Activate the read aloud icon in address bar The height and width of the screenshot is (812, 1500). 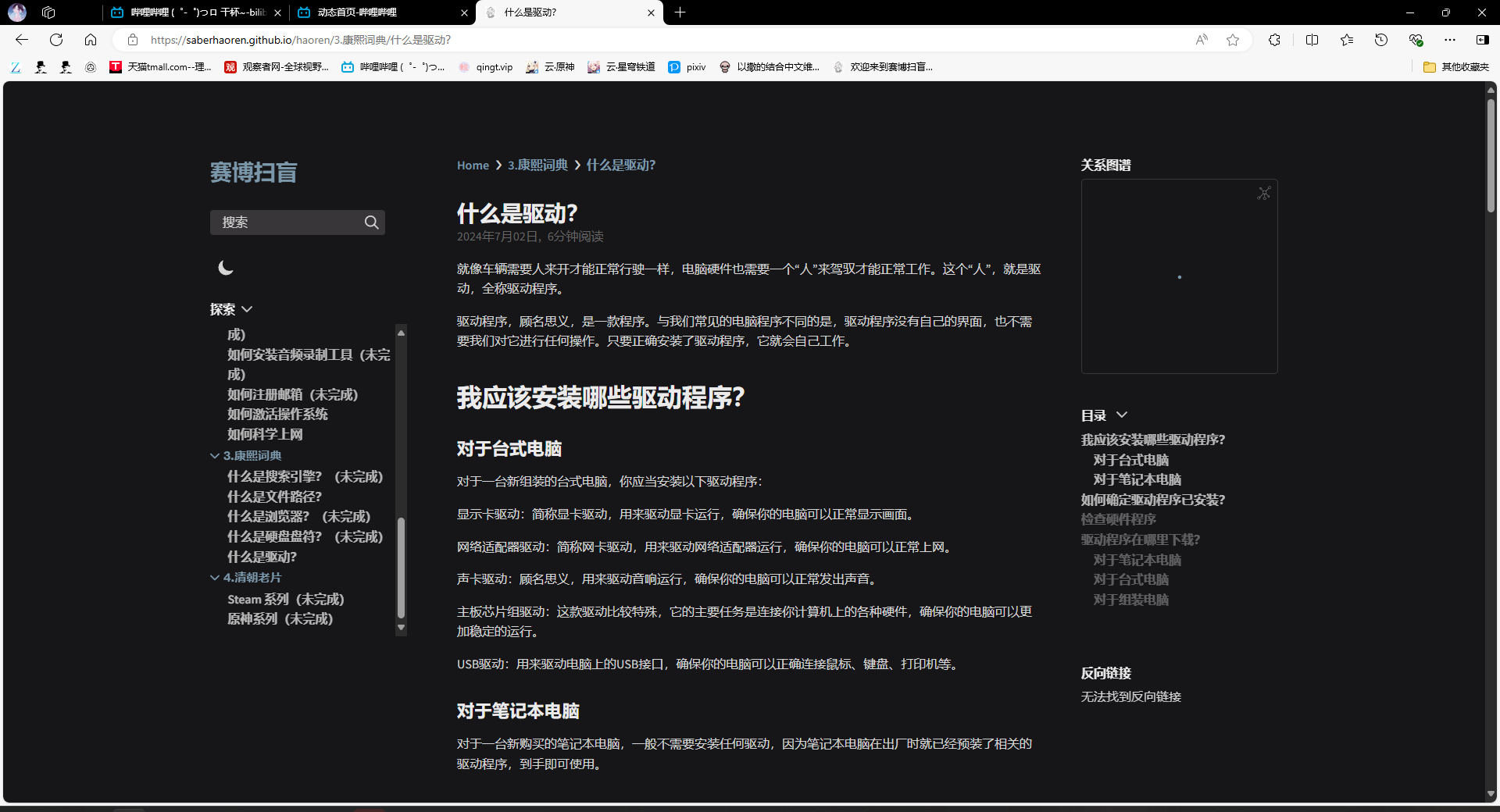(1201, 40)
